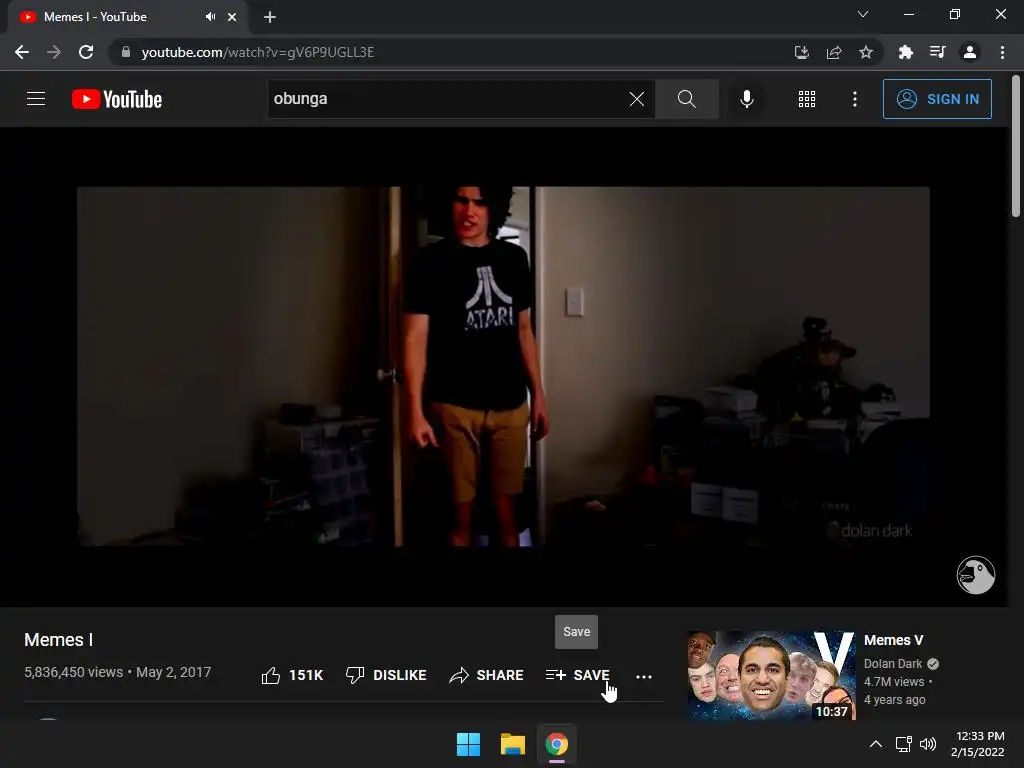
Task: Open volume control in tray
Action: coord(928,744)
